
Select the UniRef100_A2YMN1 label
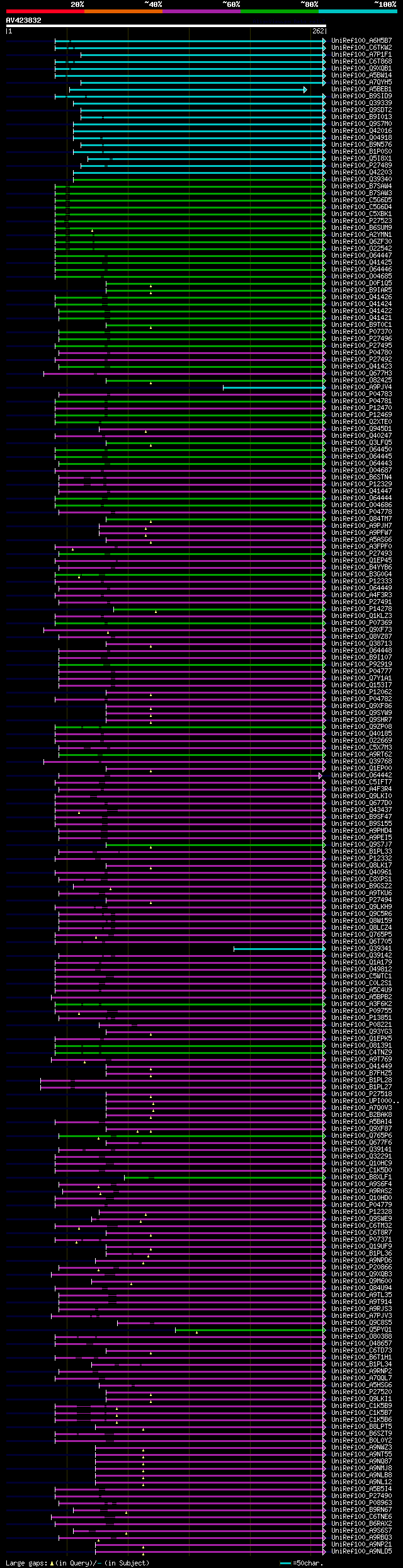[x=361, y=235]
